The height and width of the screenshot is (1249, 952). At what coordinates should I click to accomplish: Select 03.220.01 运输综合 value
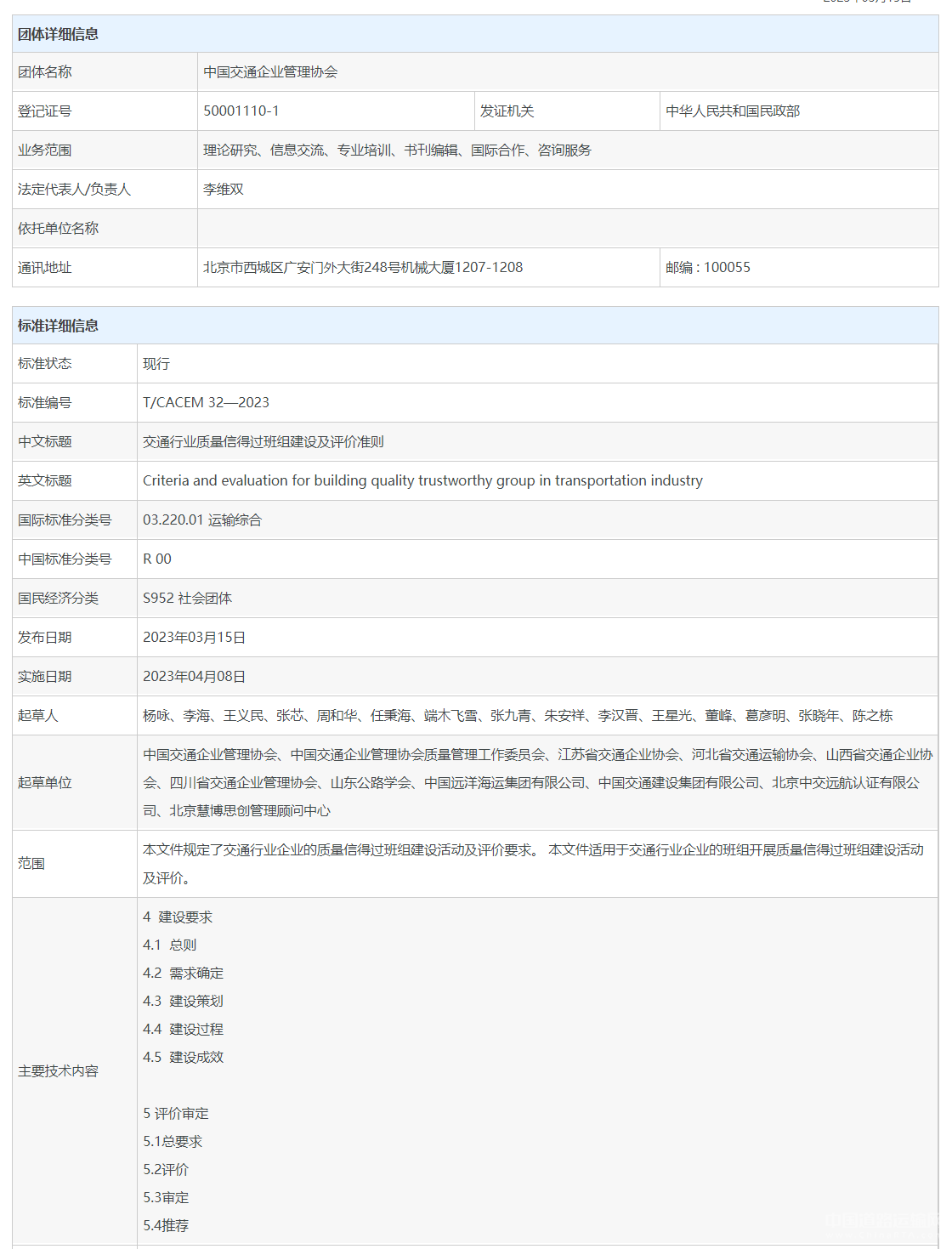202,520
